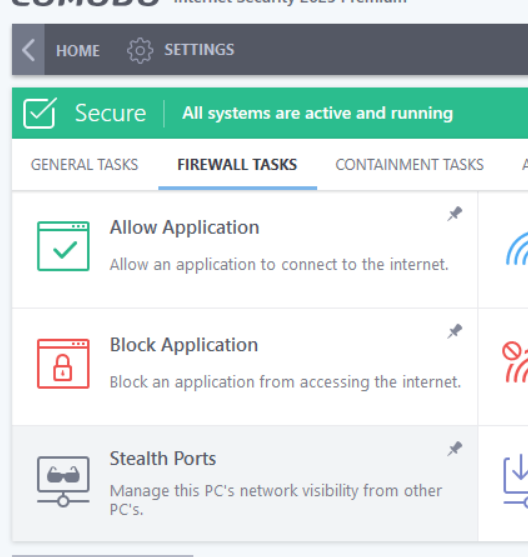The image size is (528, 557).
Task: Go to HOME
Action: [78, 51]
